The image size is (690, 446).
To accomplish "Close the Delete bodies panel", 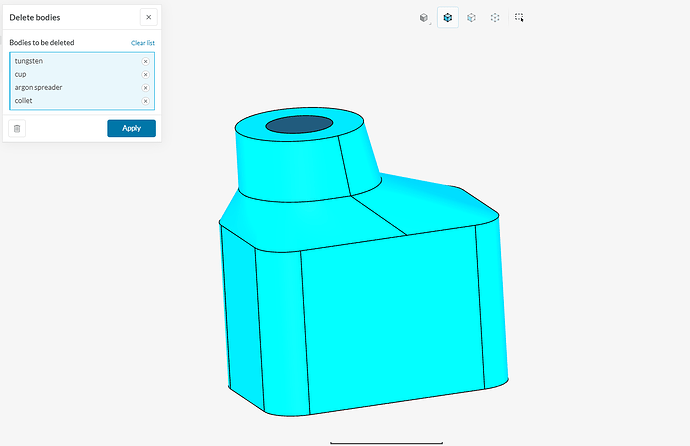I will [148, 17].
